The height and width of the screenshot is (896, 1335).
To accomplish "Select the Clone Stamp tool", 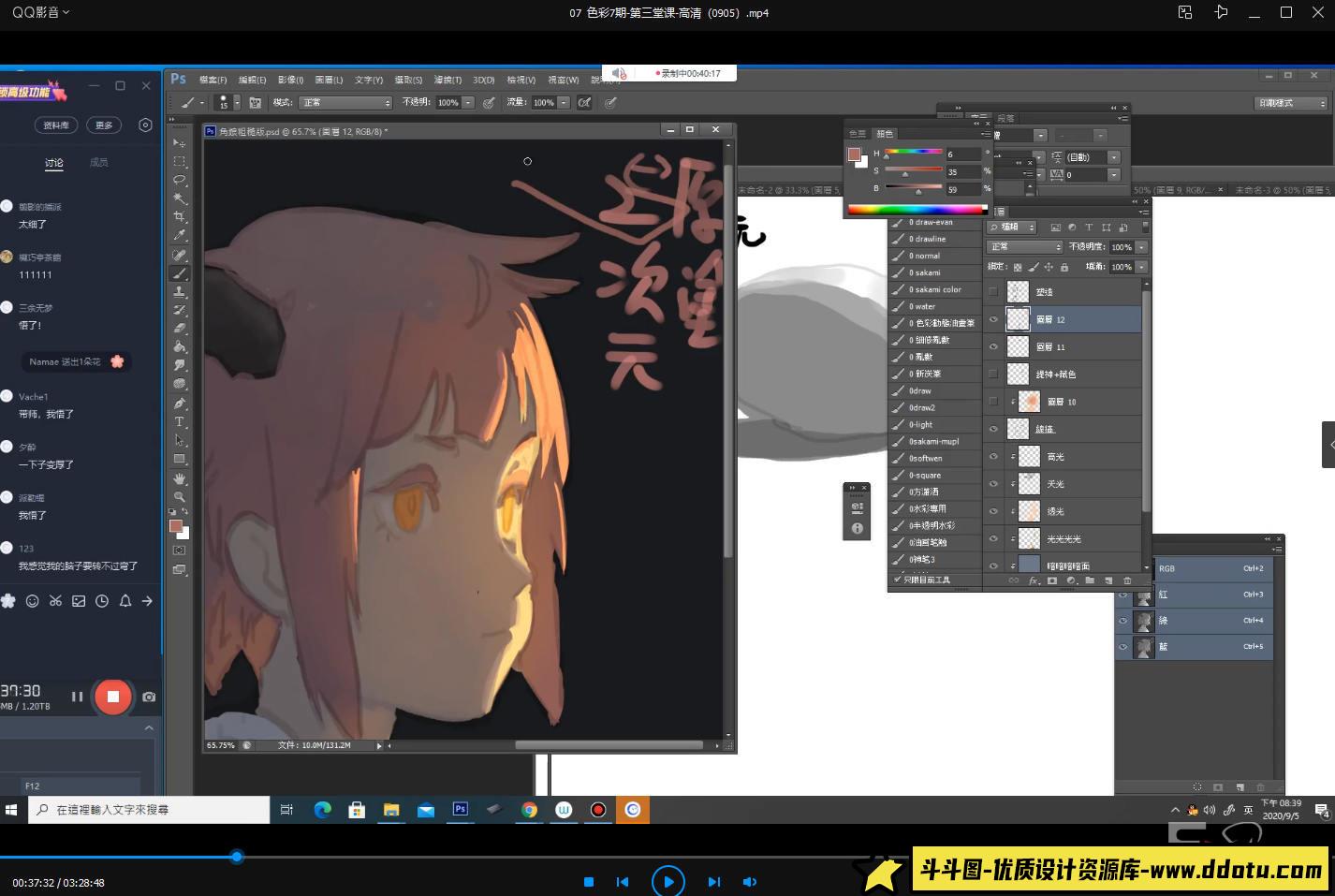I will [179, 292].
